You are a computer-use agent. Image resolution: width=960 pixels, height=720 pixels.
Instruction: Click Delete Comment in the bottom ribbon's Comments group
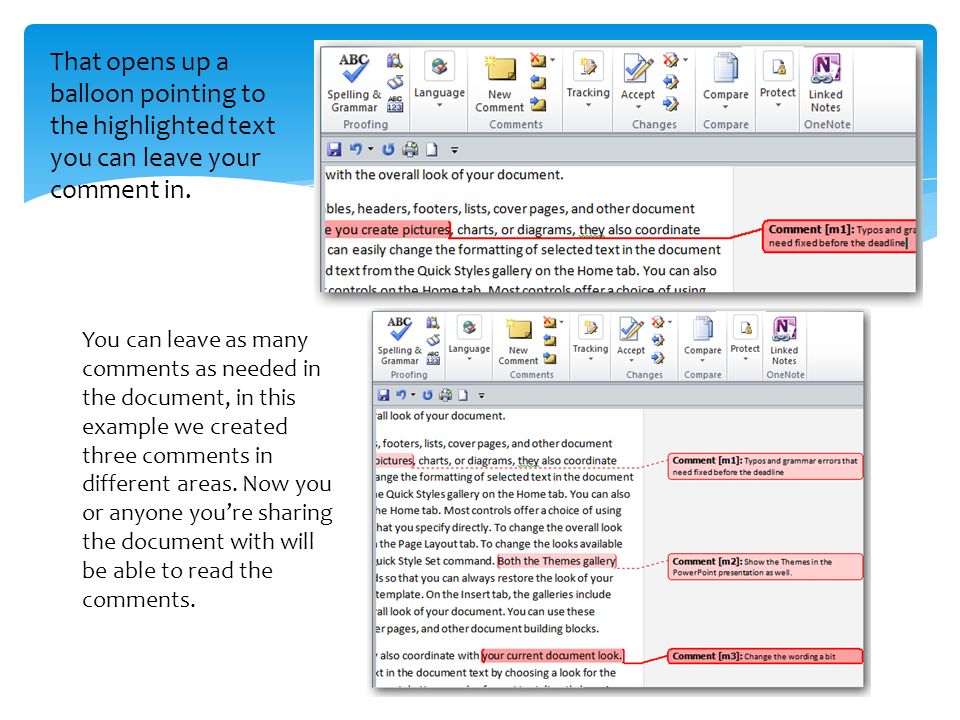coord(550,322)
